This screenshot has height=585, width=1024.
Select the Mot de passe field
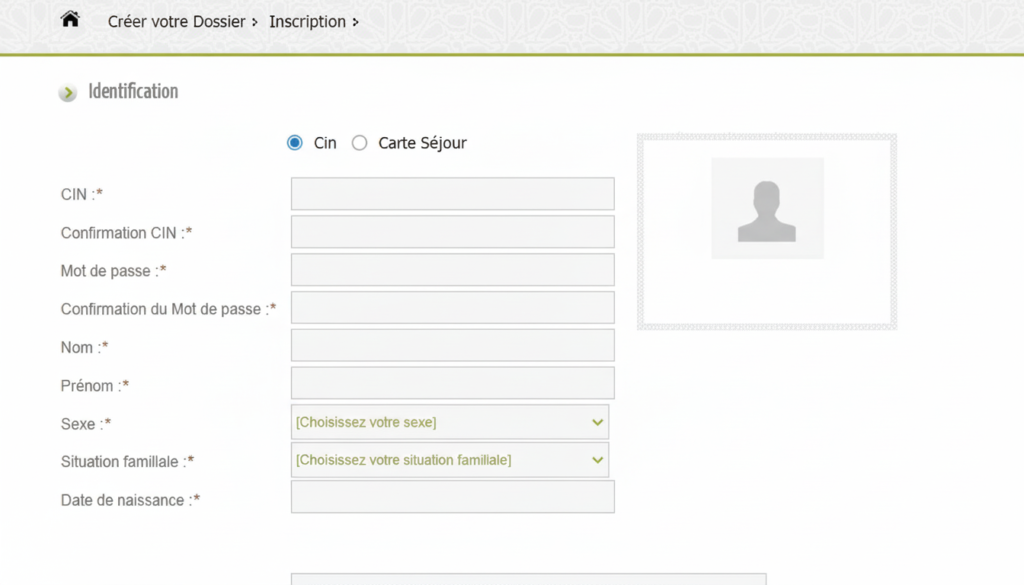[452, 270]
